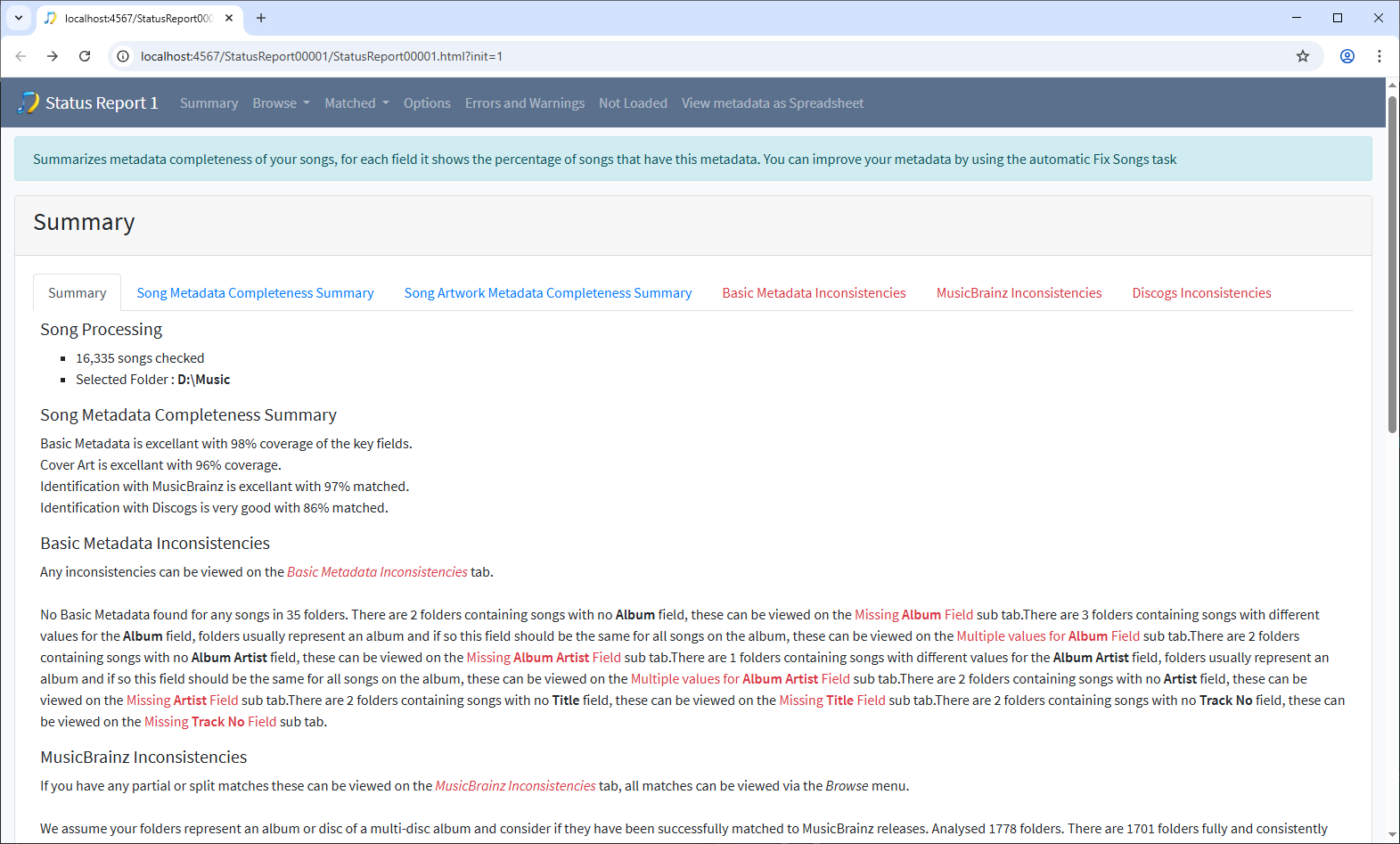Select the Summary sub tab
The image size is (1400, 844).
(x=77, y=293)
